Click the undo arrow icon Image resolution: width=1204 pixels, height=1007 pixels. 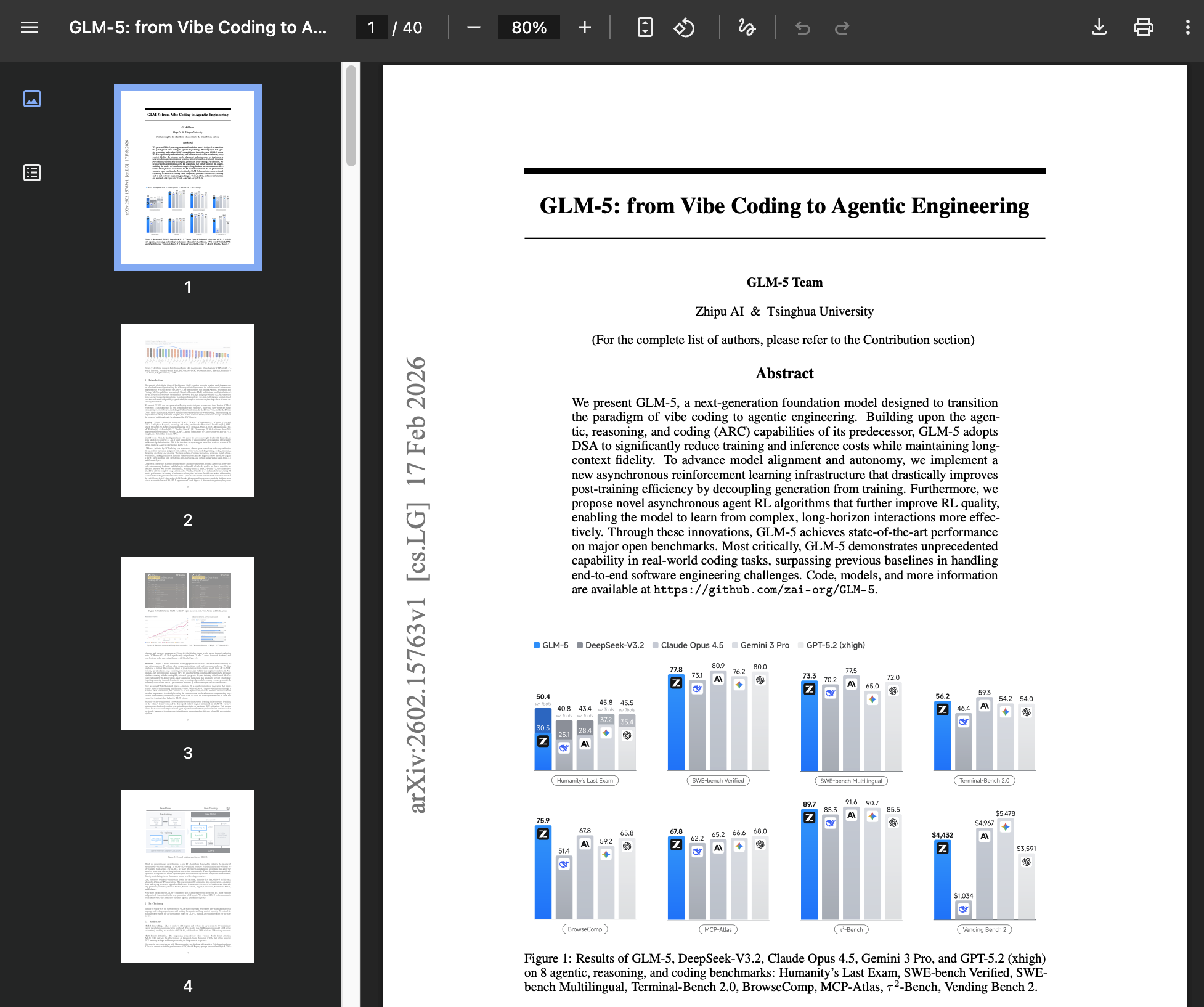(x=802, y=27)
